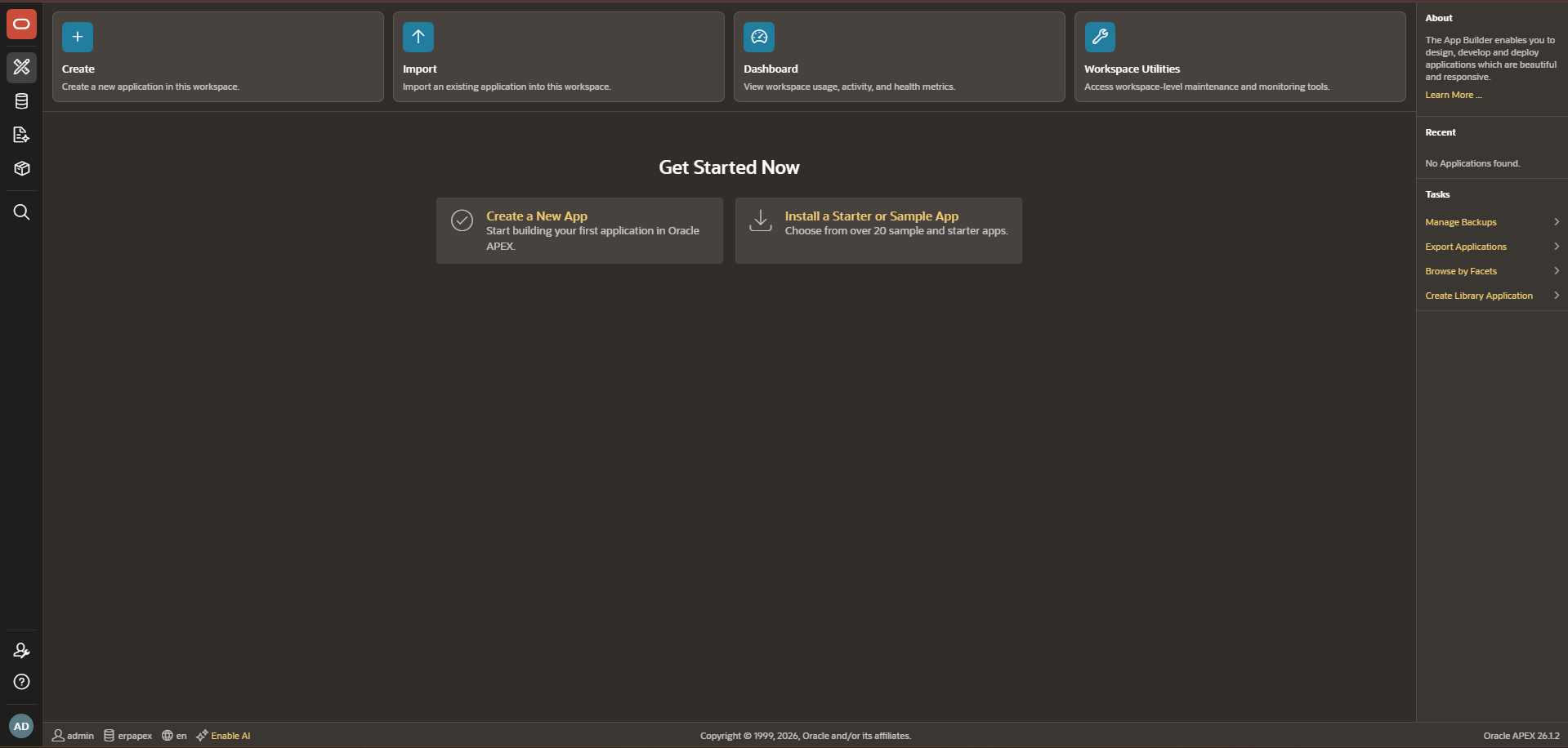Open Gallery cube icon in sidebar

pyautogui.click(x=21, y=168)
